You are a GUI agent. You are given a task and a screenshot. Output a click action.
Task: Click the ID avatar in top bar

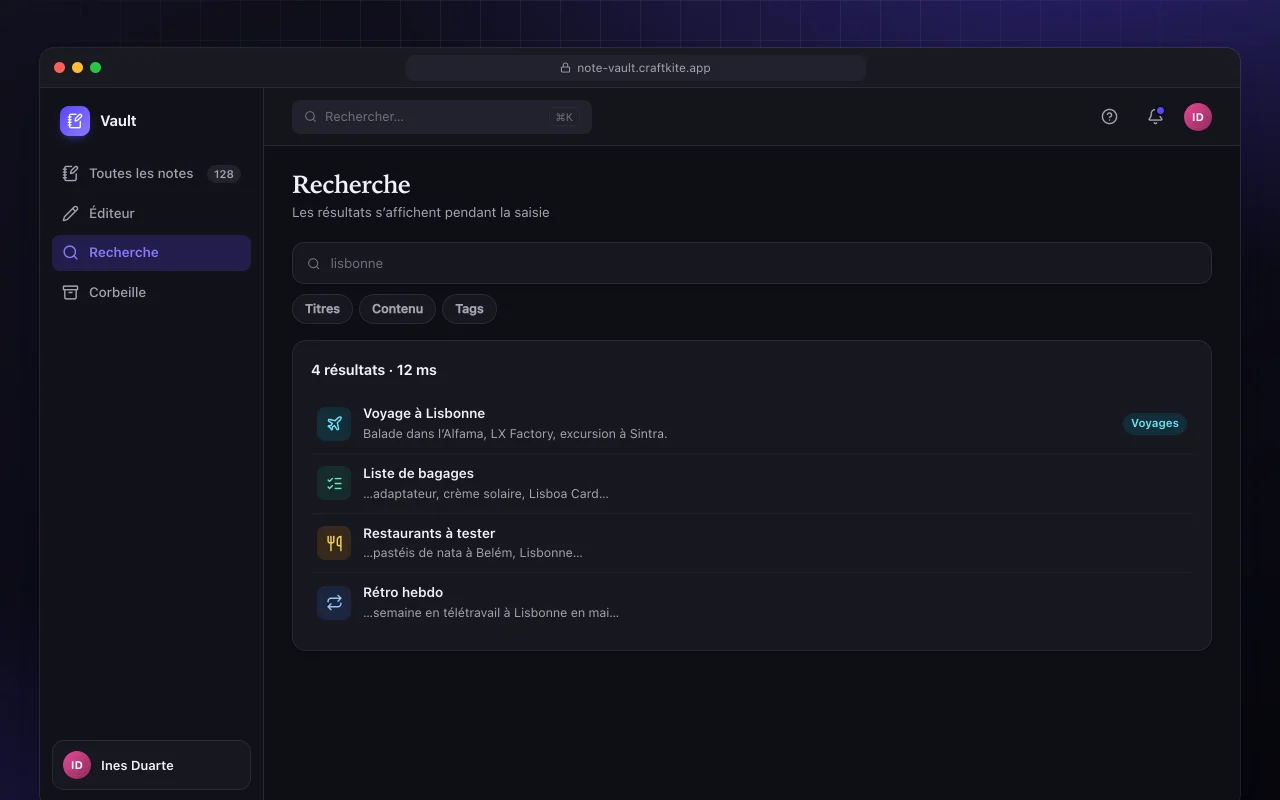(x=1198, y=117)
